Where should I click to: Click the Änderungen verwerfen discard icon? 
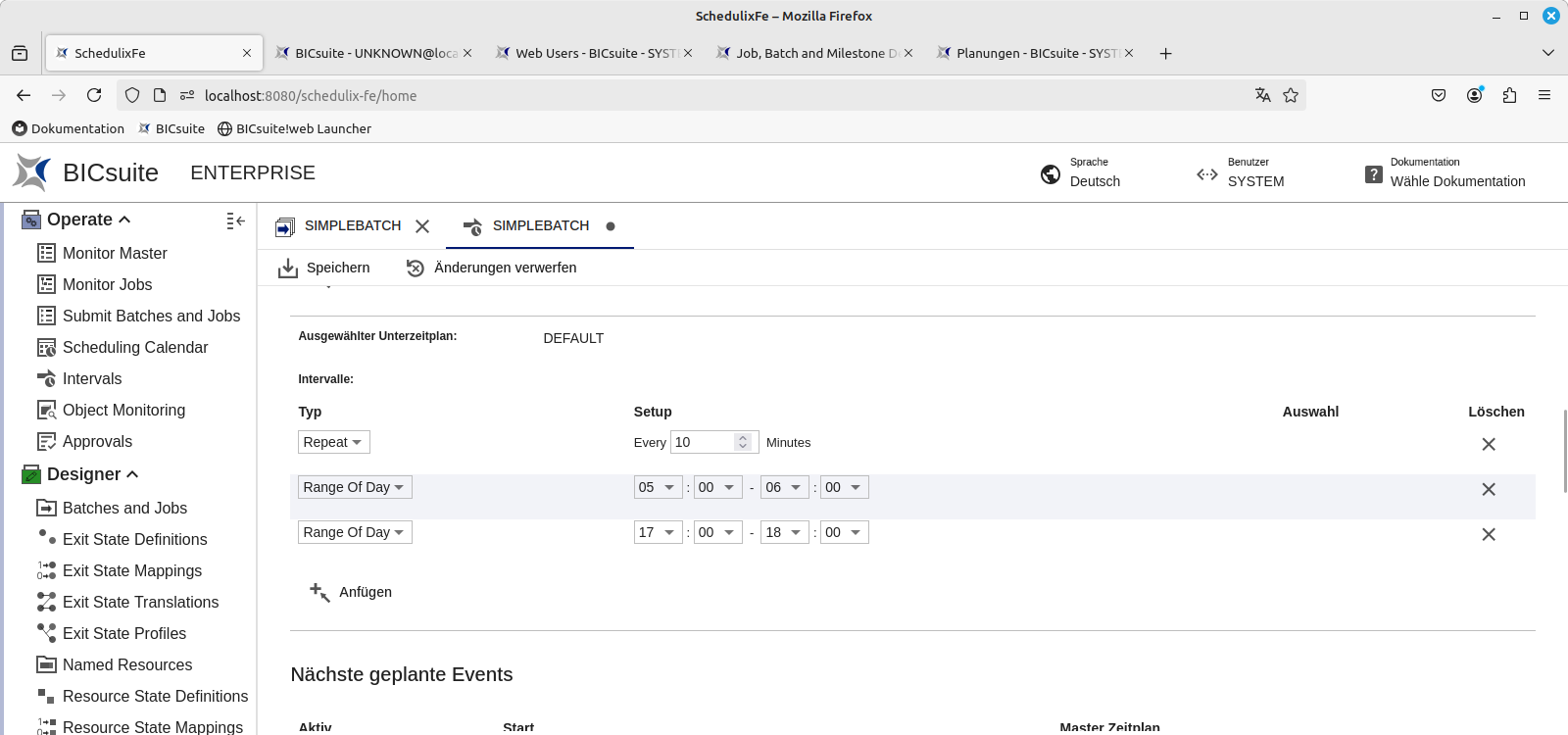[416, 269]
